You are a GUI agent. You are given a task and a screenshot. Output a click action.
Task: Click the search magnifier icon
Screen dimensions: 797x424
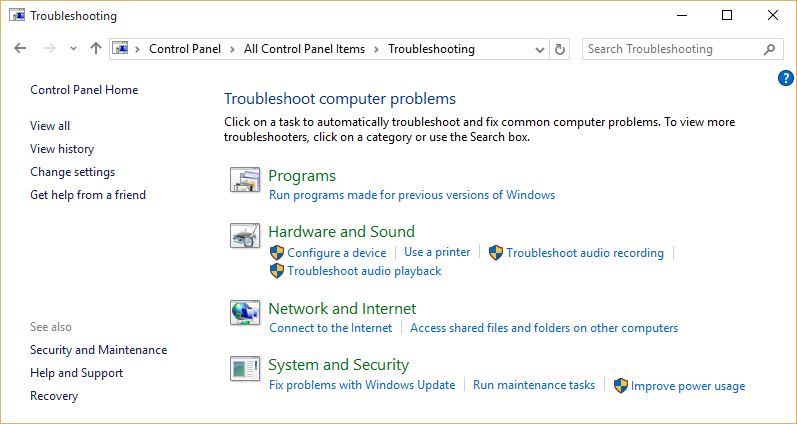769,49
